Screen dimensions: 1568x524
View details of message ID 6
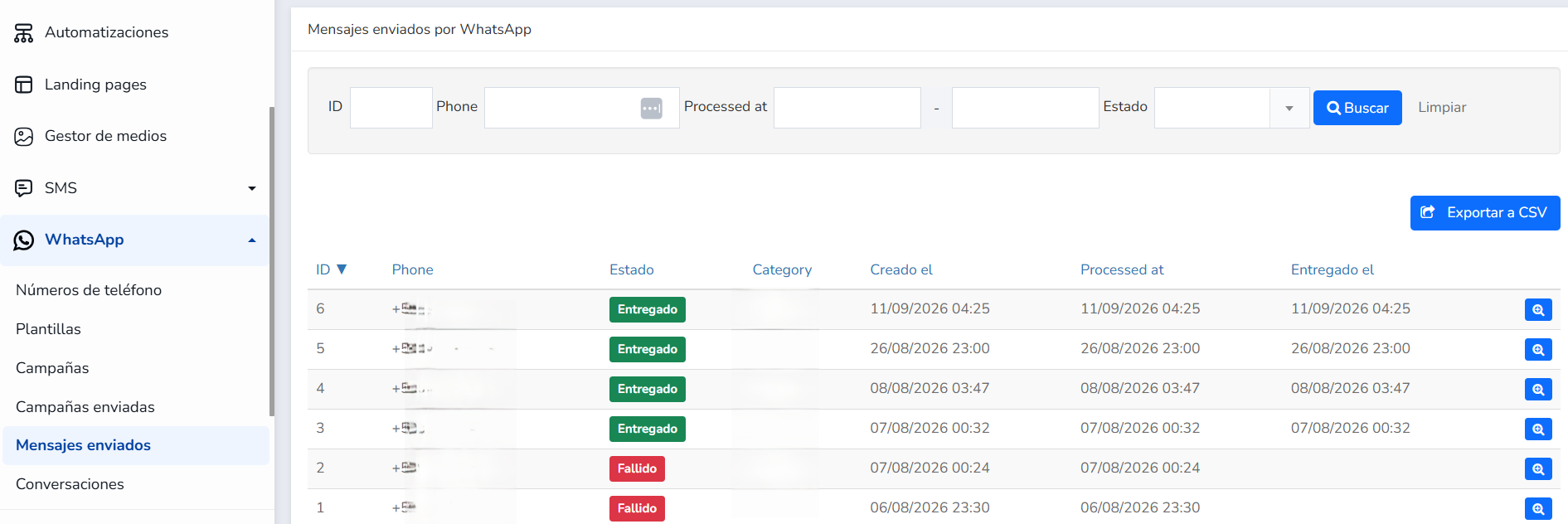coord(1538,309)
